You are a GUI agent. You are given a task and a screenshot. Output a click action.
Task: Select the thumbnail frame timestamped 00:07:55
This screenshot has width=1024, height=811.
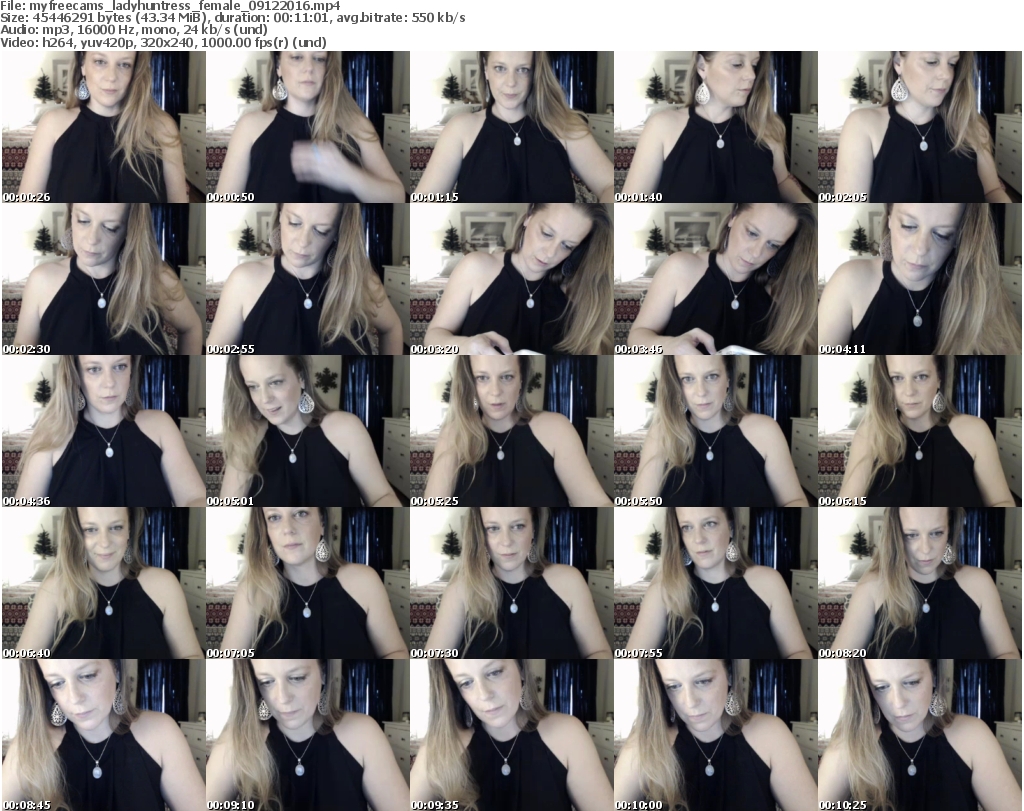click(x=716, y=583)
